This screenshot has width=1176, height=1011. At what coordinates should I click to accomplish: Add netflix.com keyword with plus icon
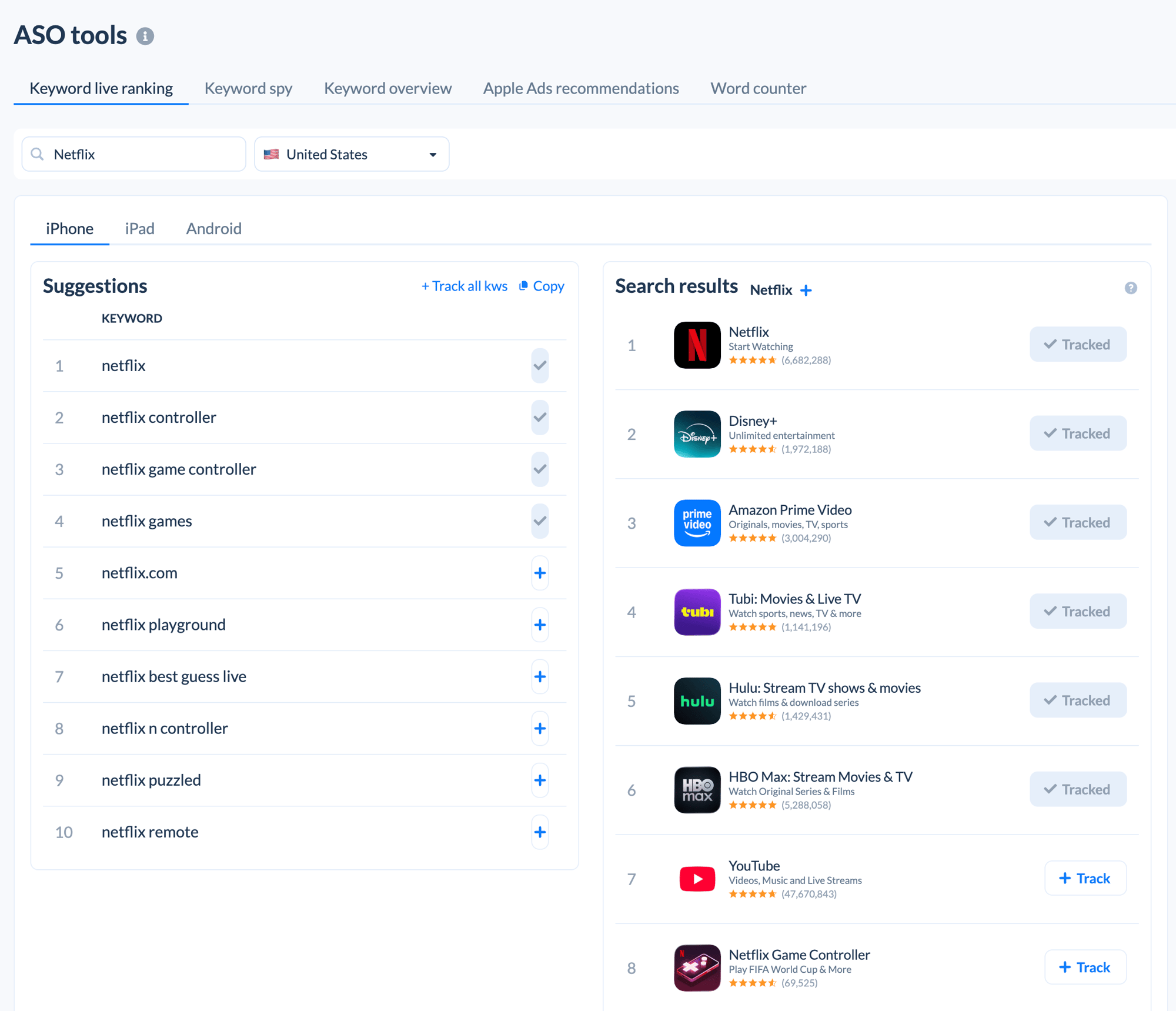540,573
